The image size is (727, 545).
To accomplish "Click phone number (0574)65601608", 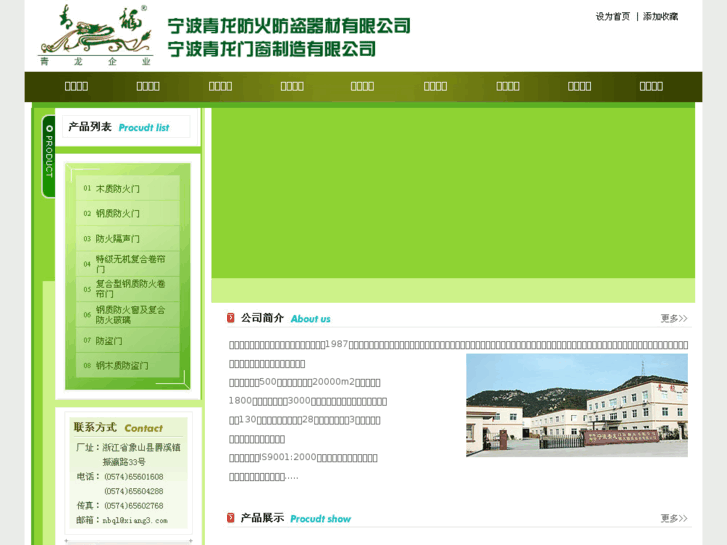I will tap(134, 477).
